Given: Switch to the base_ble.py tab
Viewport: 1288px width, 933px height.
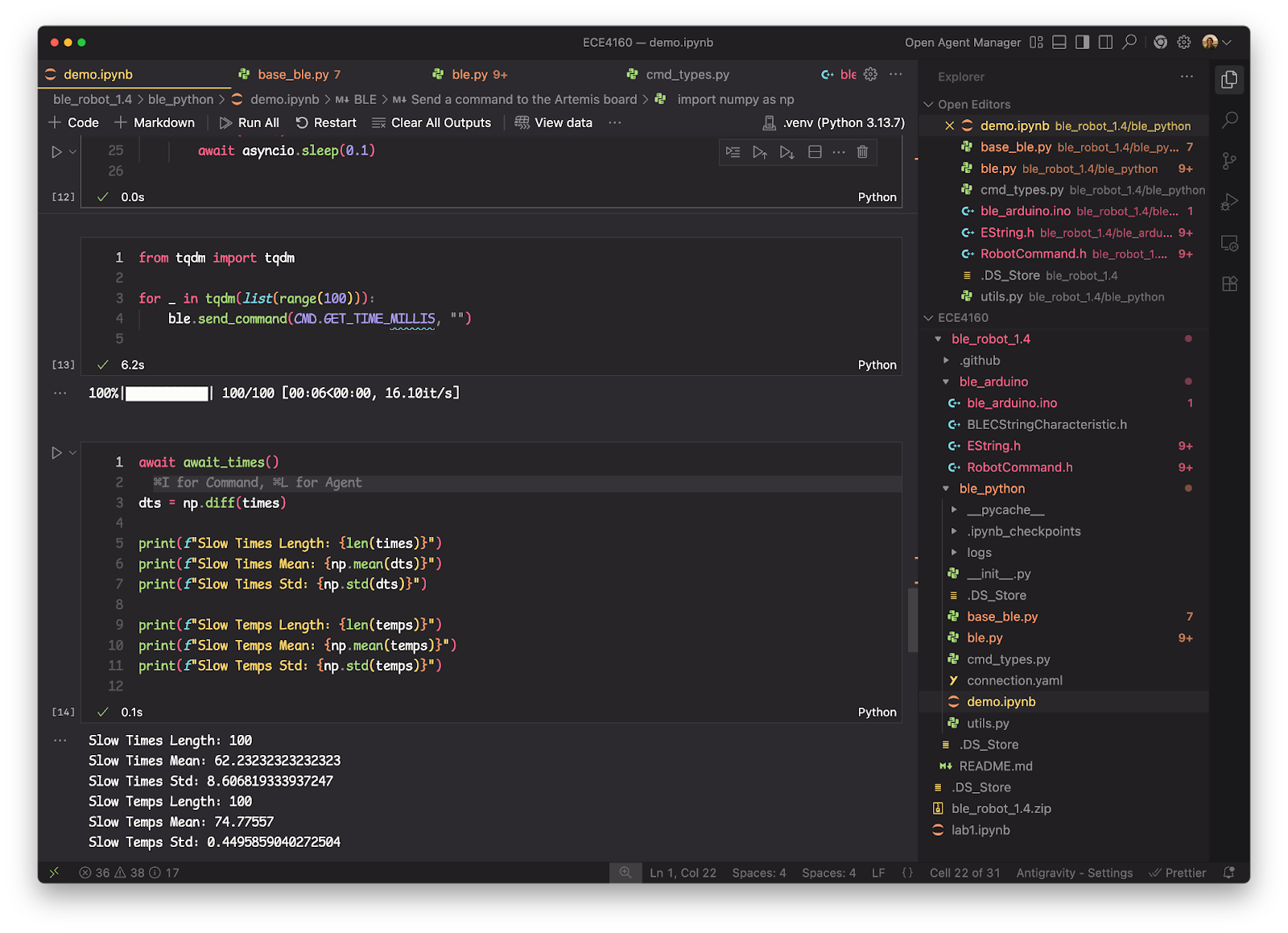Looking at the screenshot, I should 293,74.
